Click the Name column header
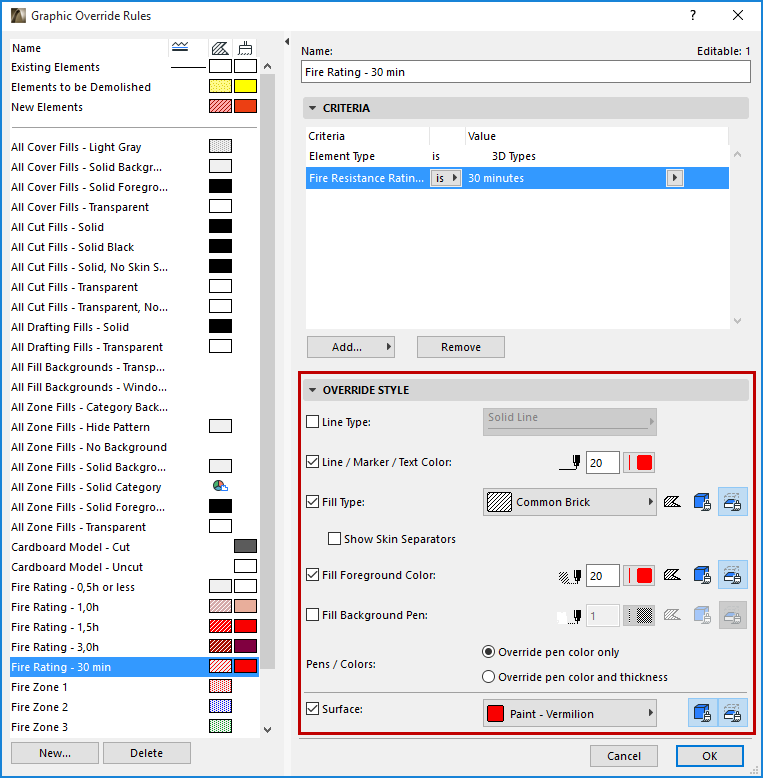The width and height of the screenshot is (763, 778). [x=89, y=48]
